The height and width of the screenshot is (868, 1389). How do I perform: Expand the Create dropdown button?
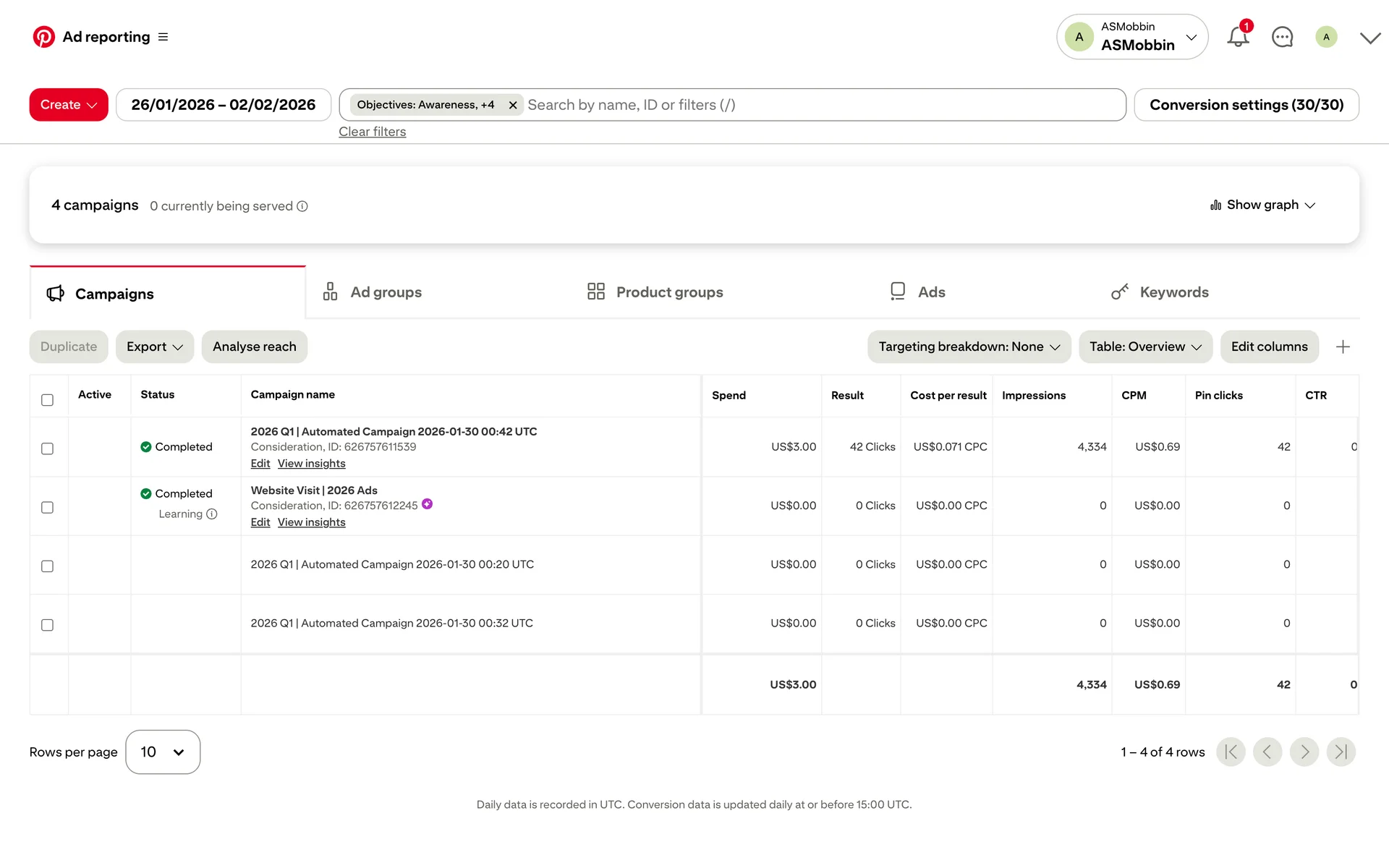(69, 105)
